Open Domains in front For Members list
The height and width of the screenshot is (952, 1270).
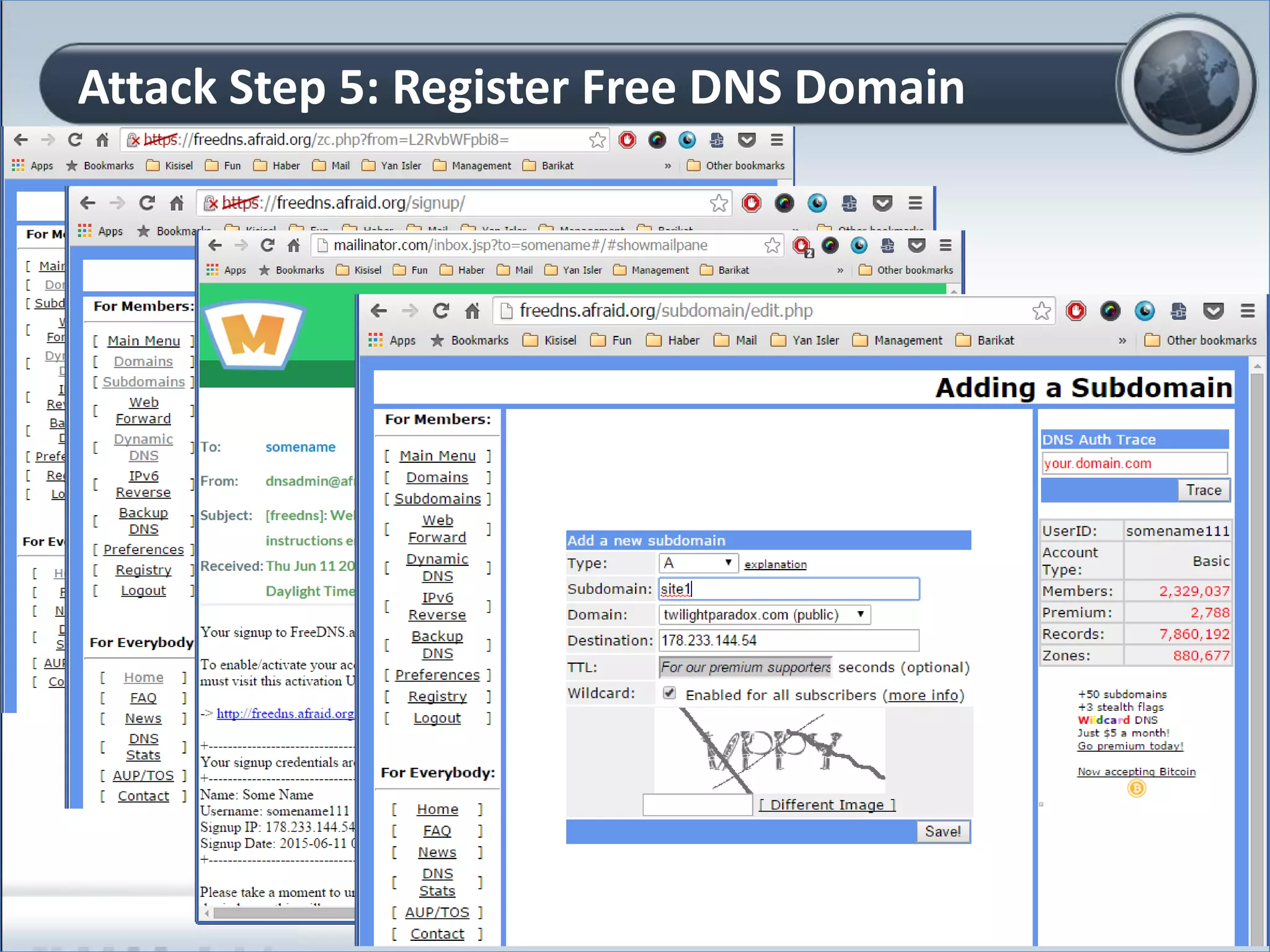437,478
